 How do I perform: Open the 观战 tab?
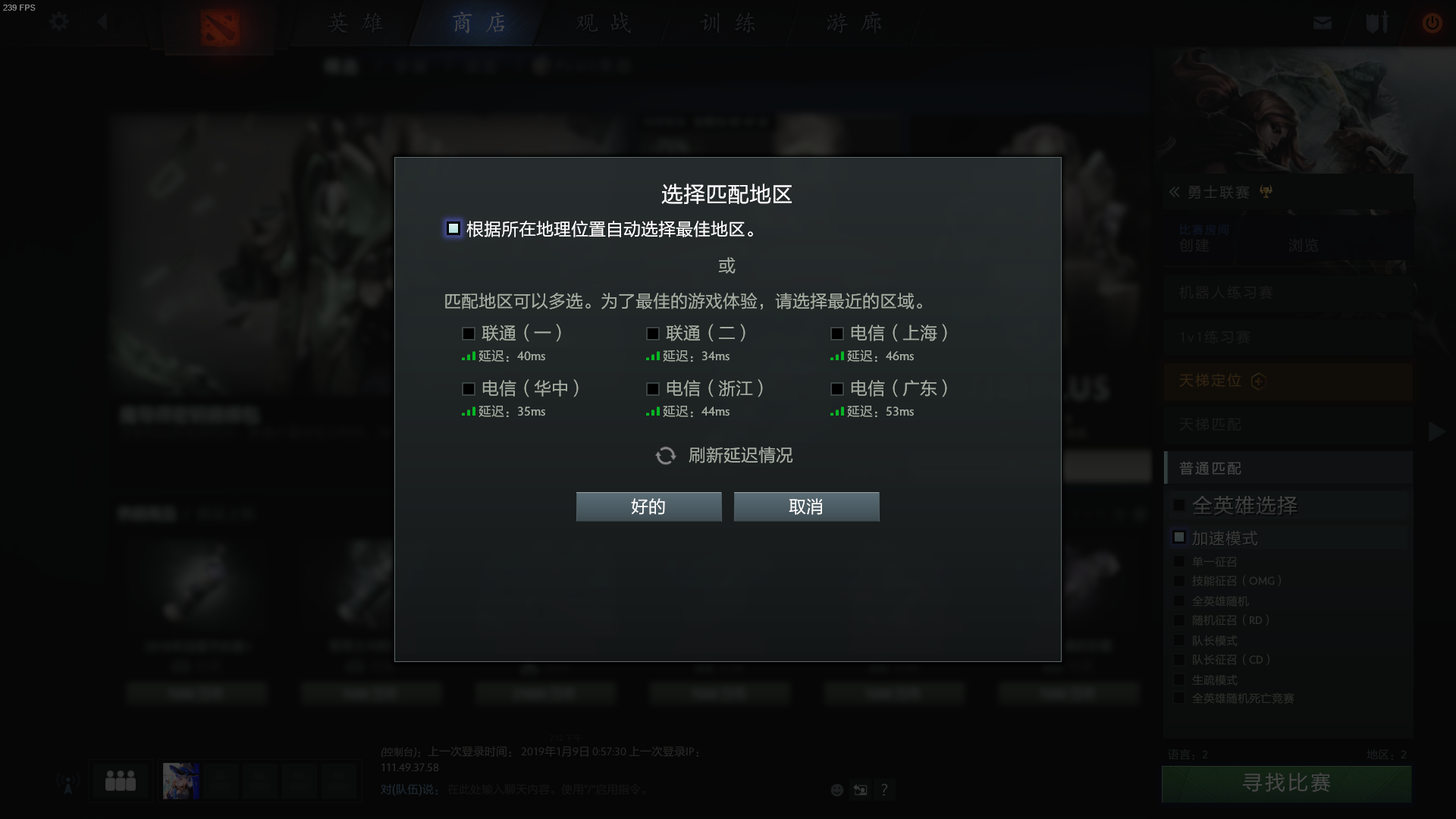click(604, 23)
